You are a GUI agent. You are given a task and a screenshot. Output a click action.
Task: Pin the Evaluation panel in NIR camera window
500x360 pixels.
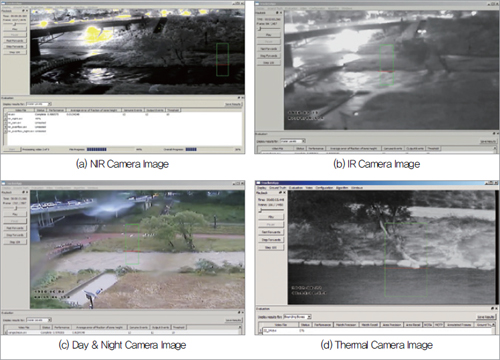pos(239,98)
